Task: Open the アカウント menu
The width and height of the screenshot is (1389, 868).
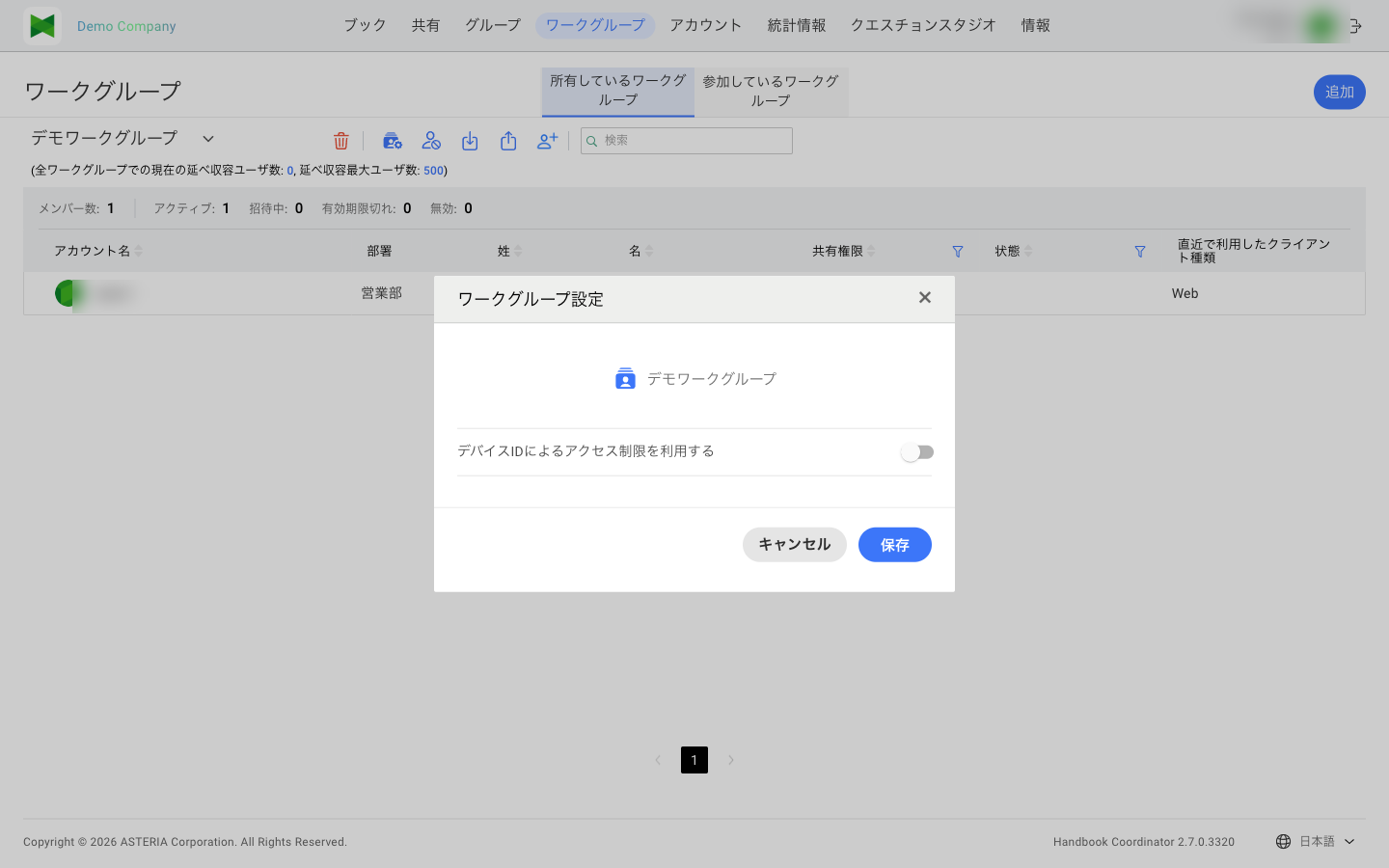Action: [706, 25]
